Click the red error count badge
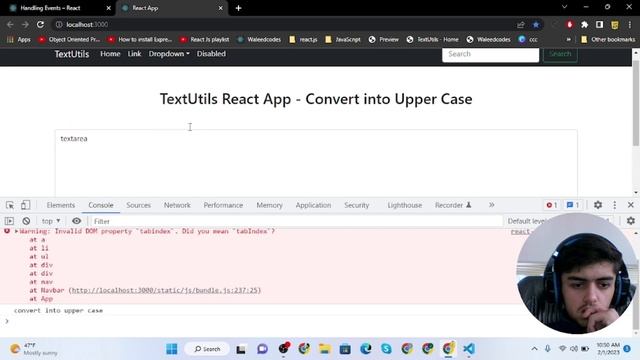Viewport: 640px width, 360px height. [551, 205]
